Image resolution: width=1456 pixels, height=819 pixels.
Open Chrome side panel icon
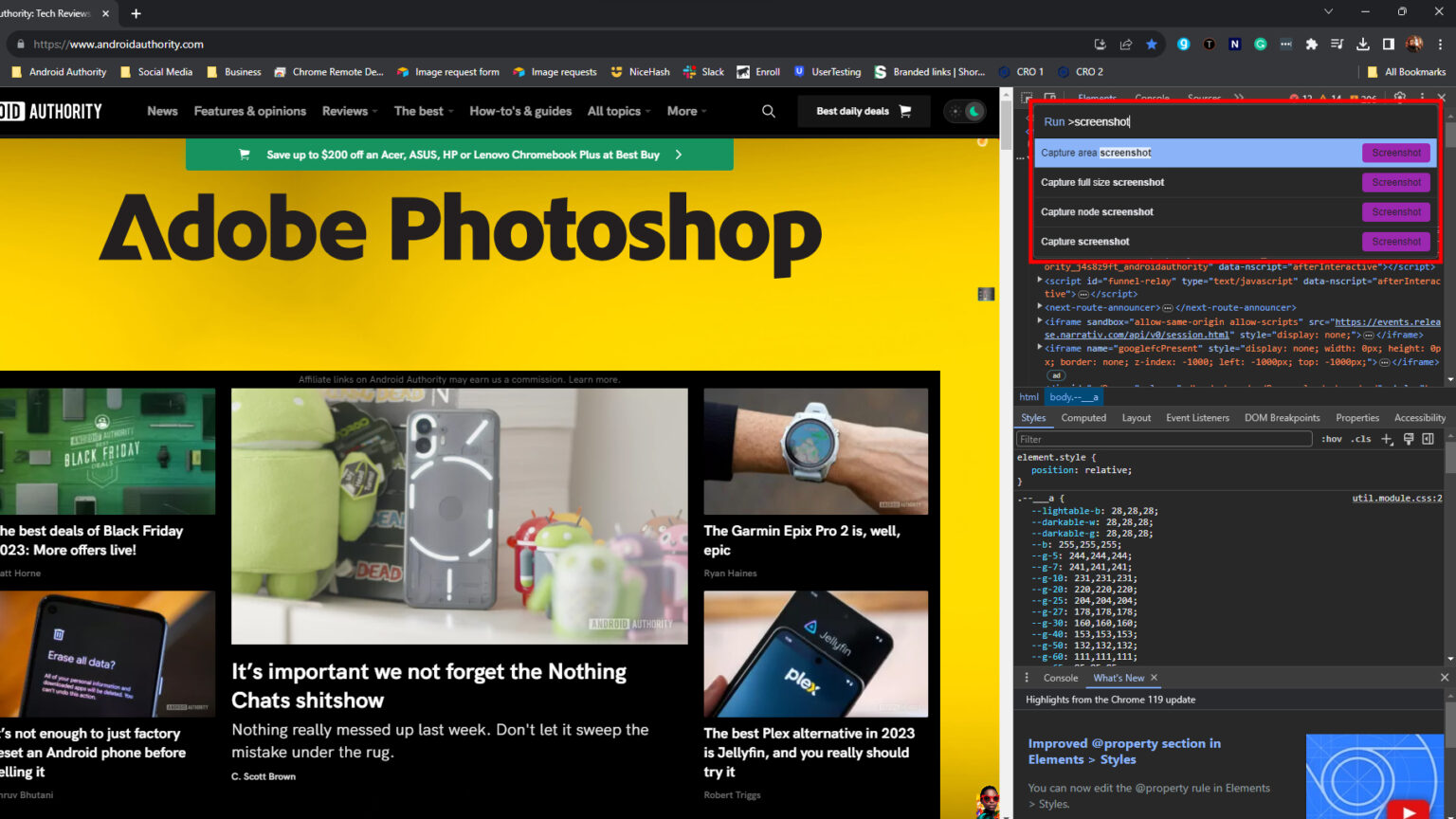click(x=1388, y=44)
